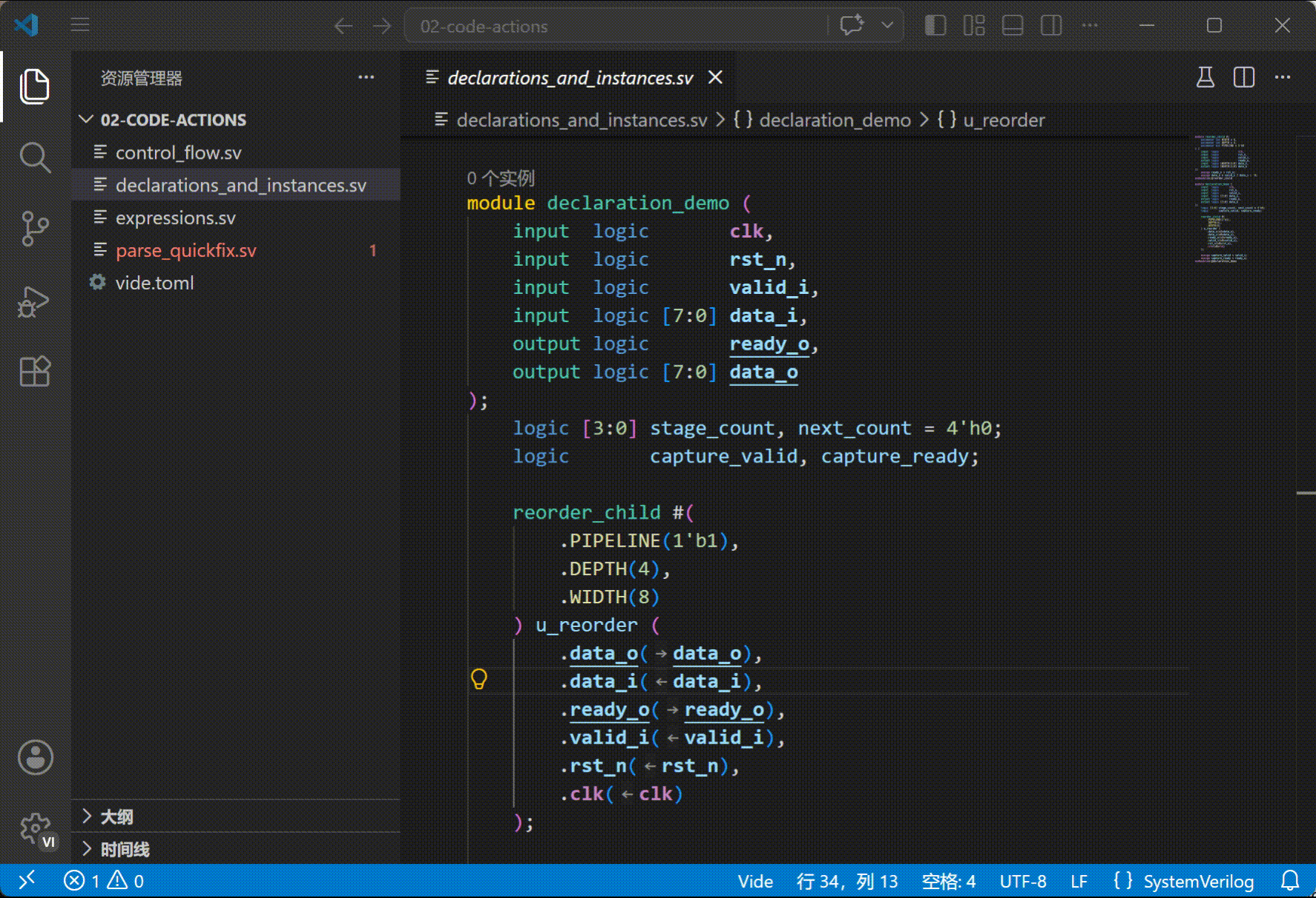Open editor more actions ellipsis
The image size is (1316, 898).
coord(1283,77)
